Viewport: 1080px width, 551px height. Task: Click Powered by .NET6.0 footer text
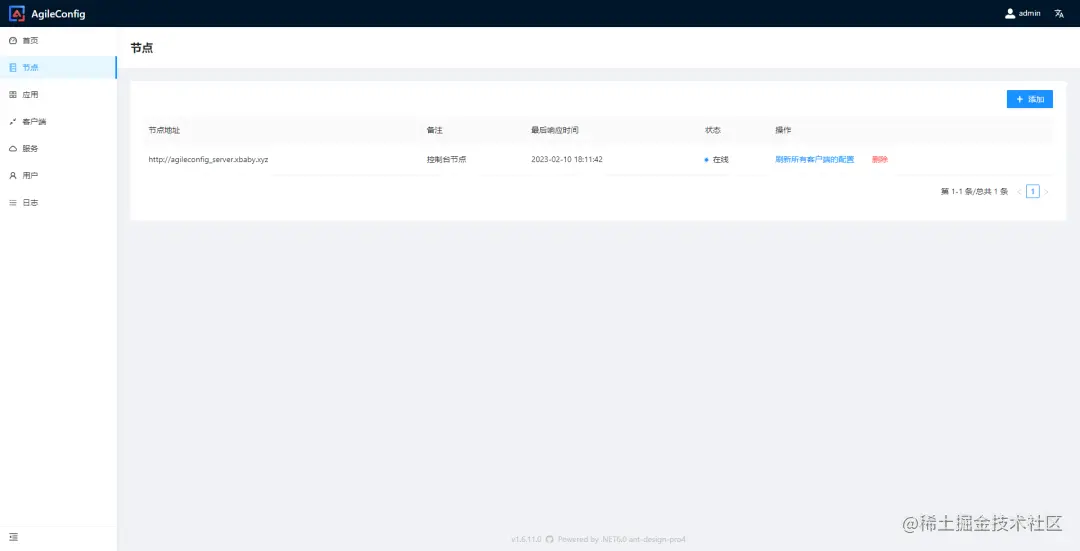tap(592, 539)
